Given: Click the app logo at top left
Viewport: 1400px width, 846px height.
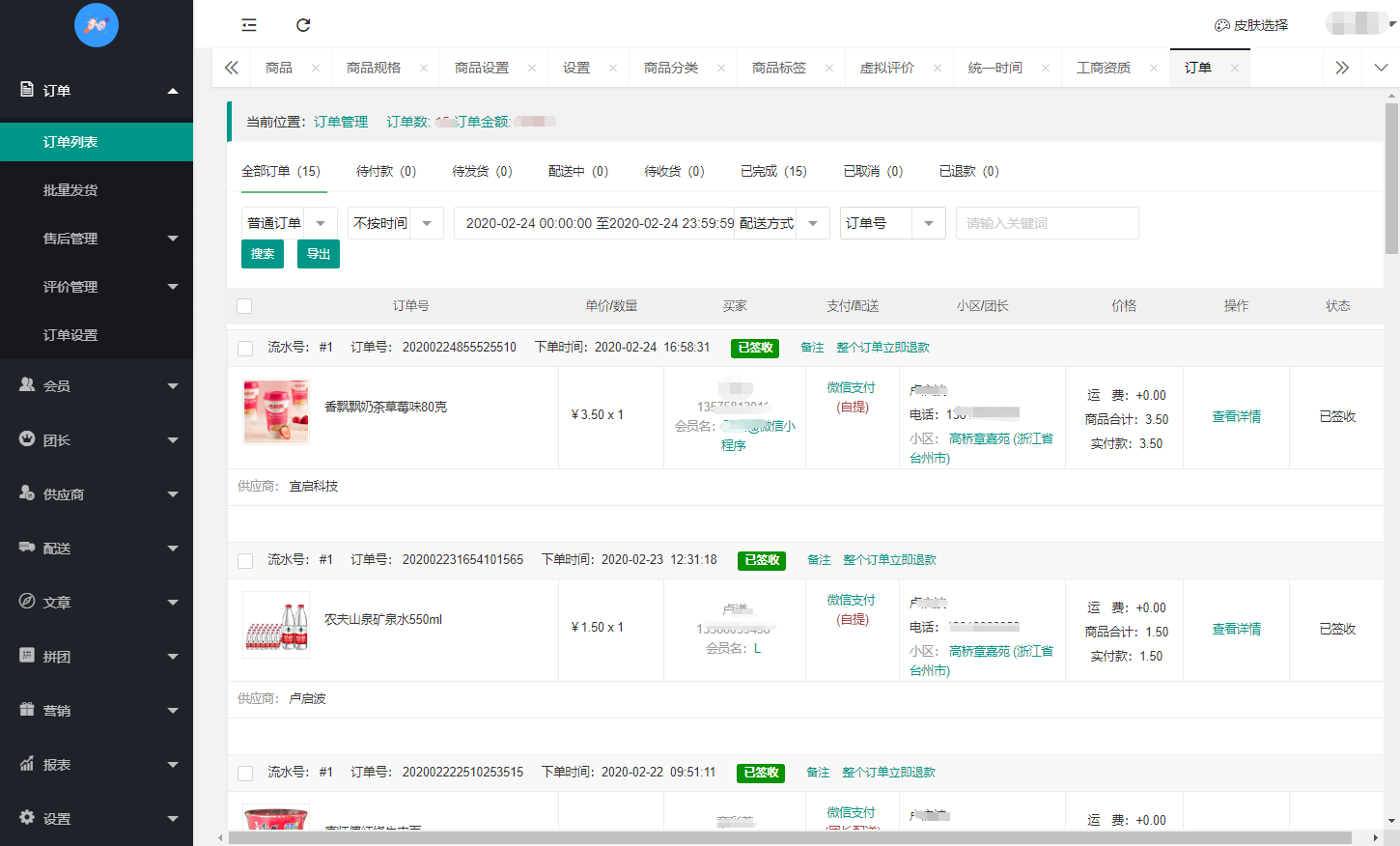Looking at the screenshot, I should 97,25.
